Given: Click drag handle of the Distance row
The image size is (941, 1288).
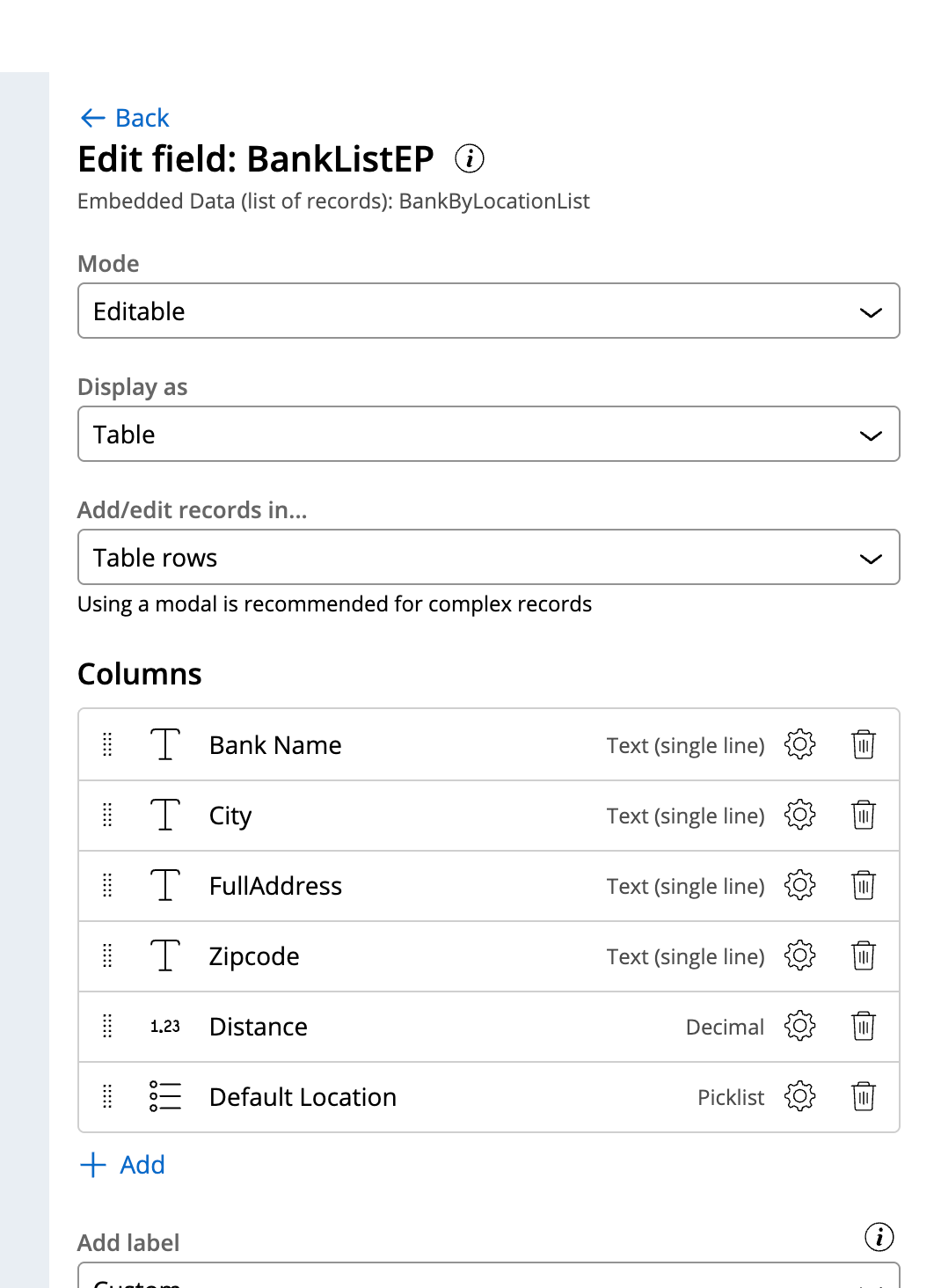Looking at the screenshot, I should pyautogui.click(x=107, y=1026).
